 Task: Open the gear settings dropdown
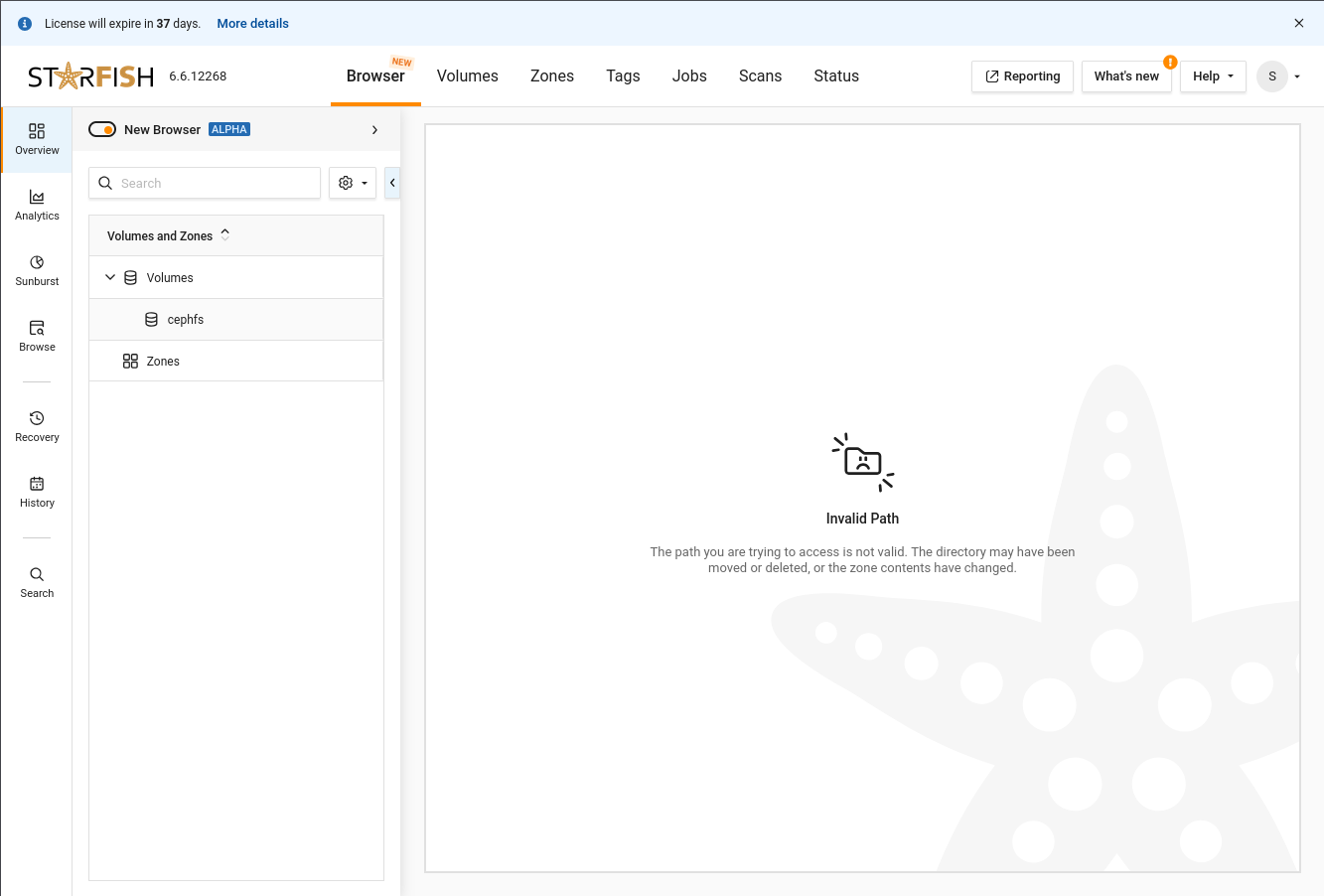353,183
